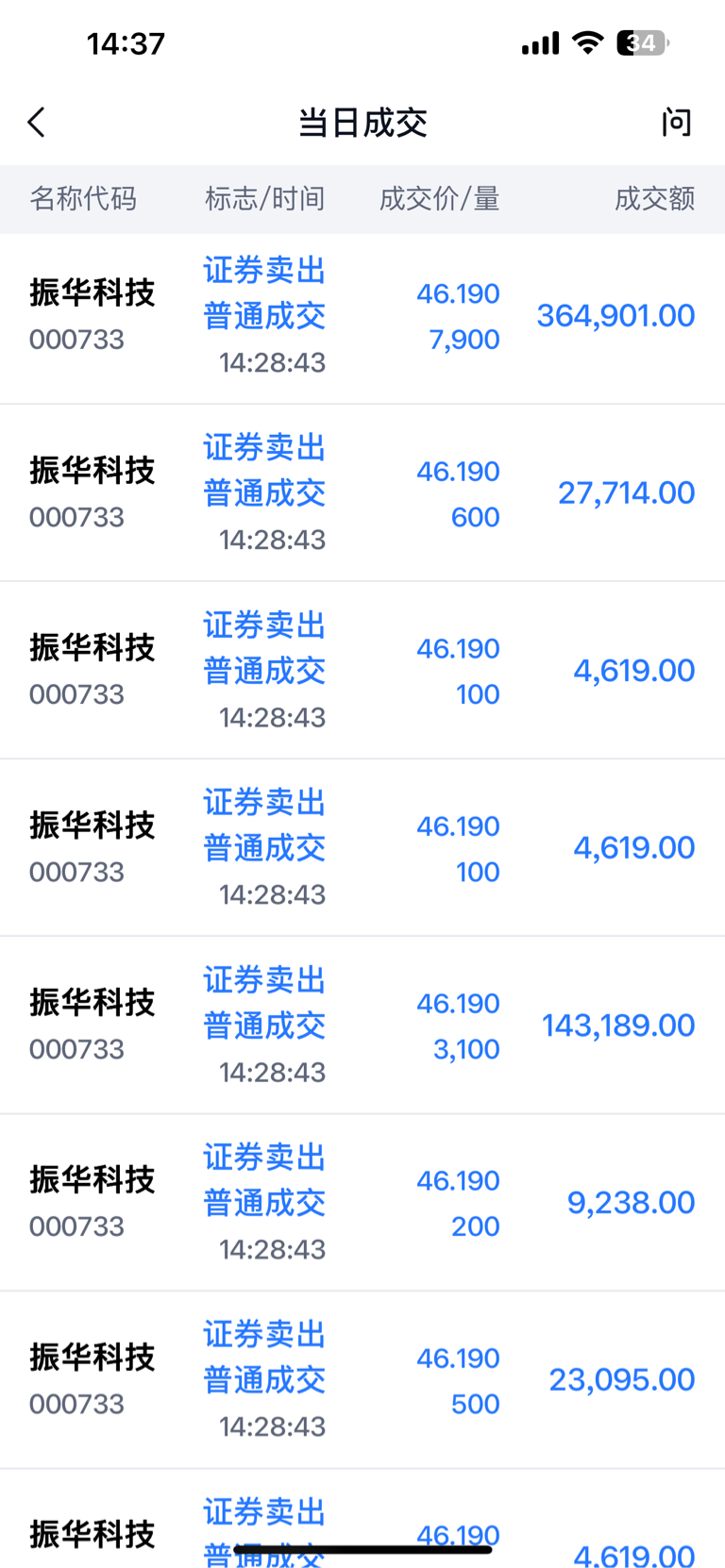Tap the 14:37 clock in status bar
Viewport: 725px width, 1568px height.
pos(126,43)
